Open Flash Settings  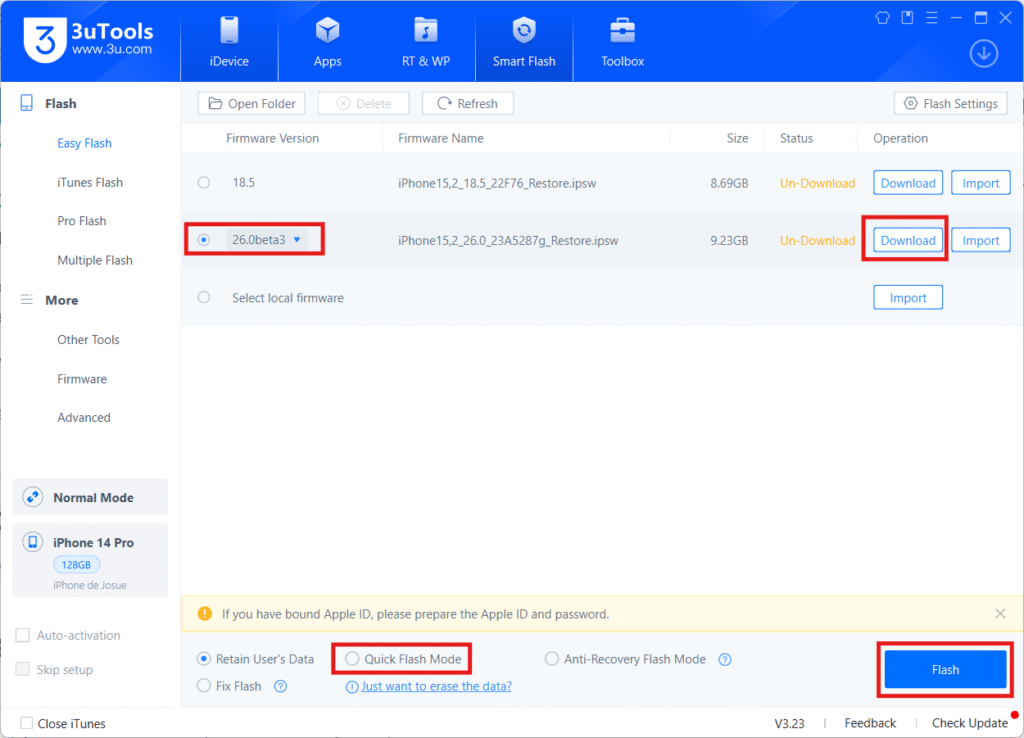click(x=951, y=103)
